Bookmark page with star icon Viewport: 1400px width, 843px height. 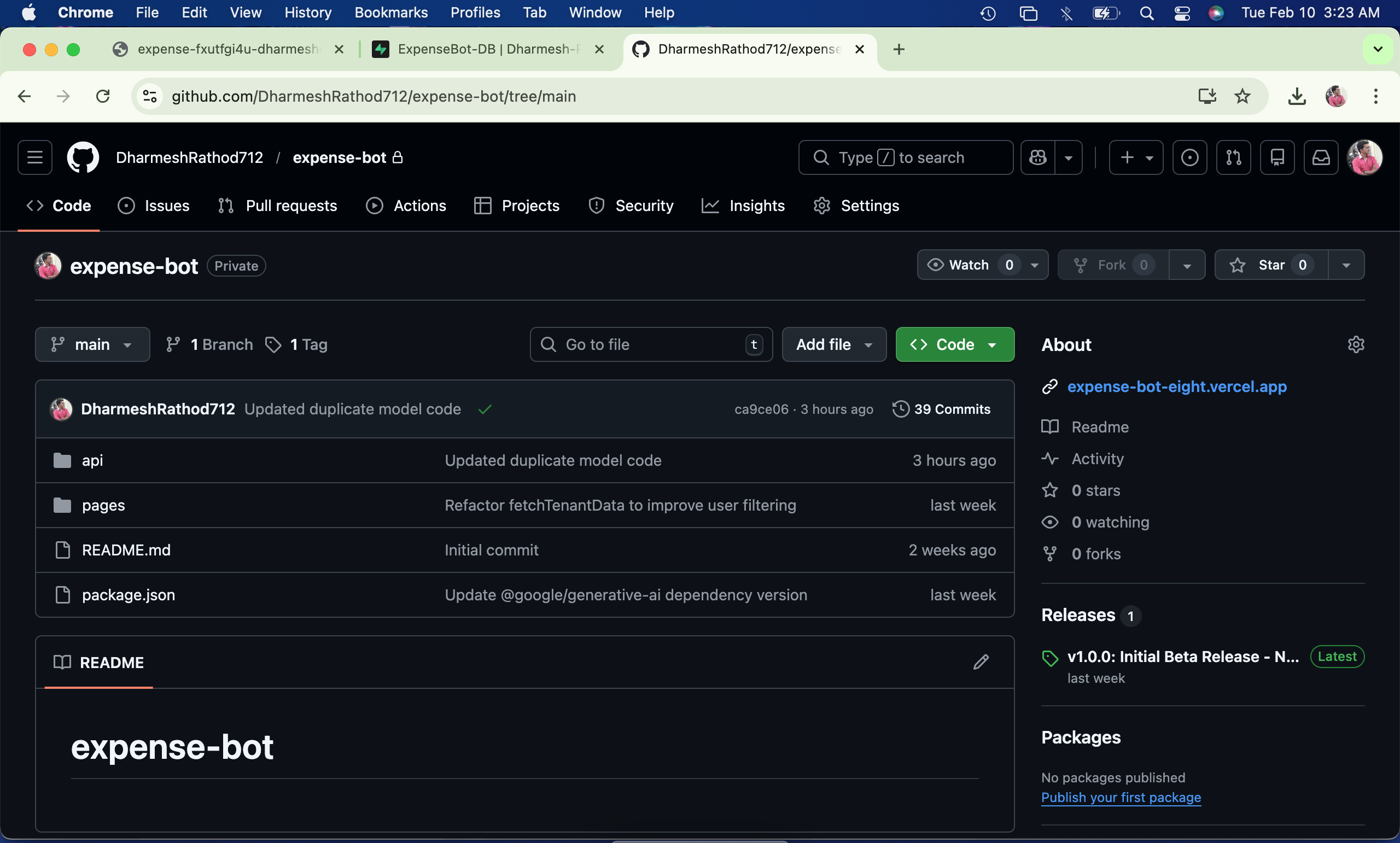pos(1242,96)
